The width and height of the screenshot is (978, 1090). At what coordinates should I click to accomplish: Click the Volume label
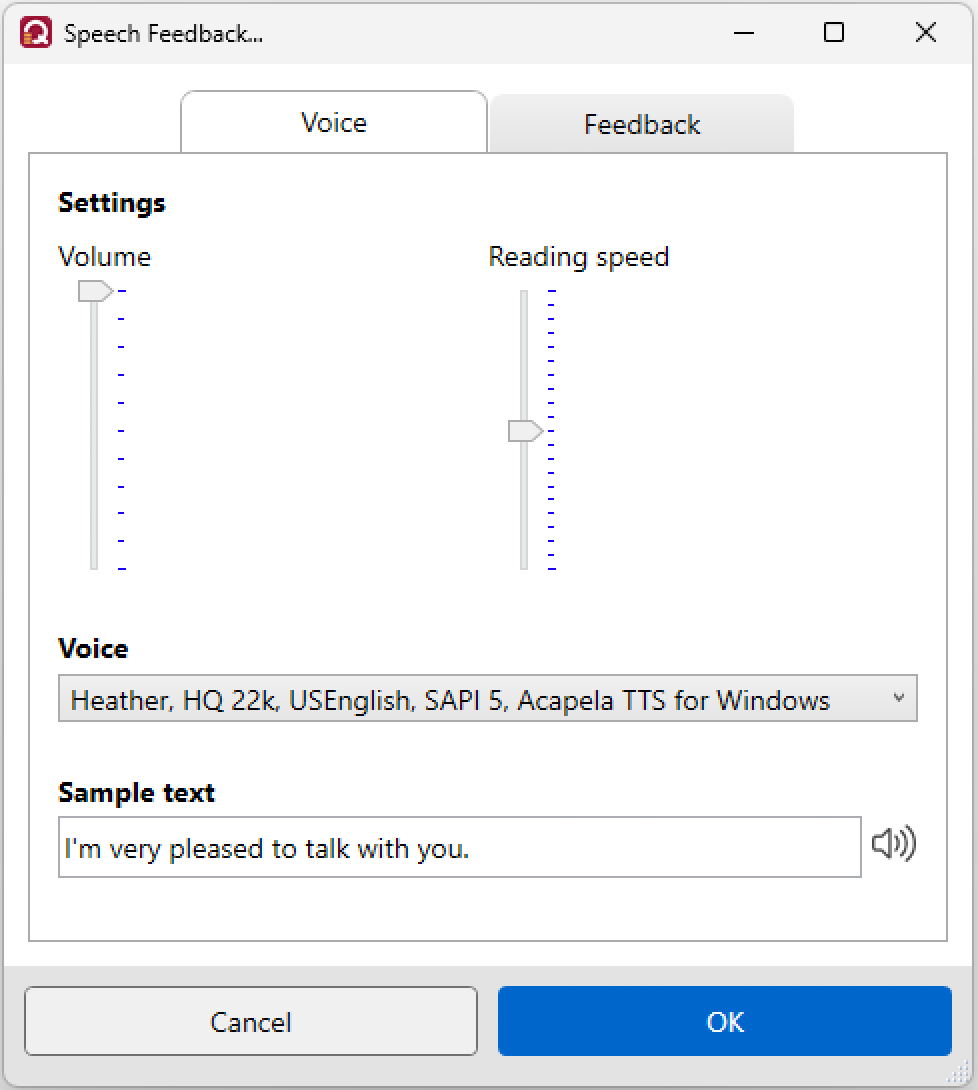(104, 257)
